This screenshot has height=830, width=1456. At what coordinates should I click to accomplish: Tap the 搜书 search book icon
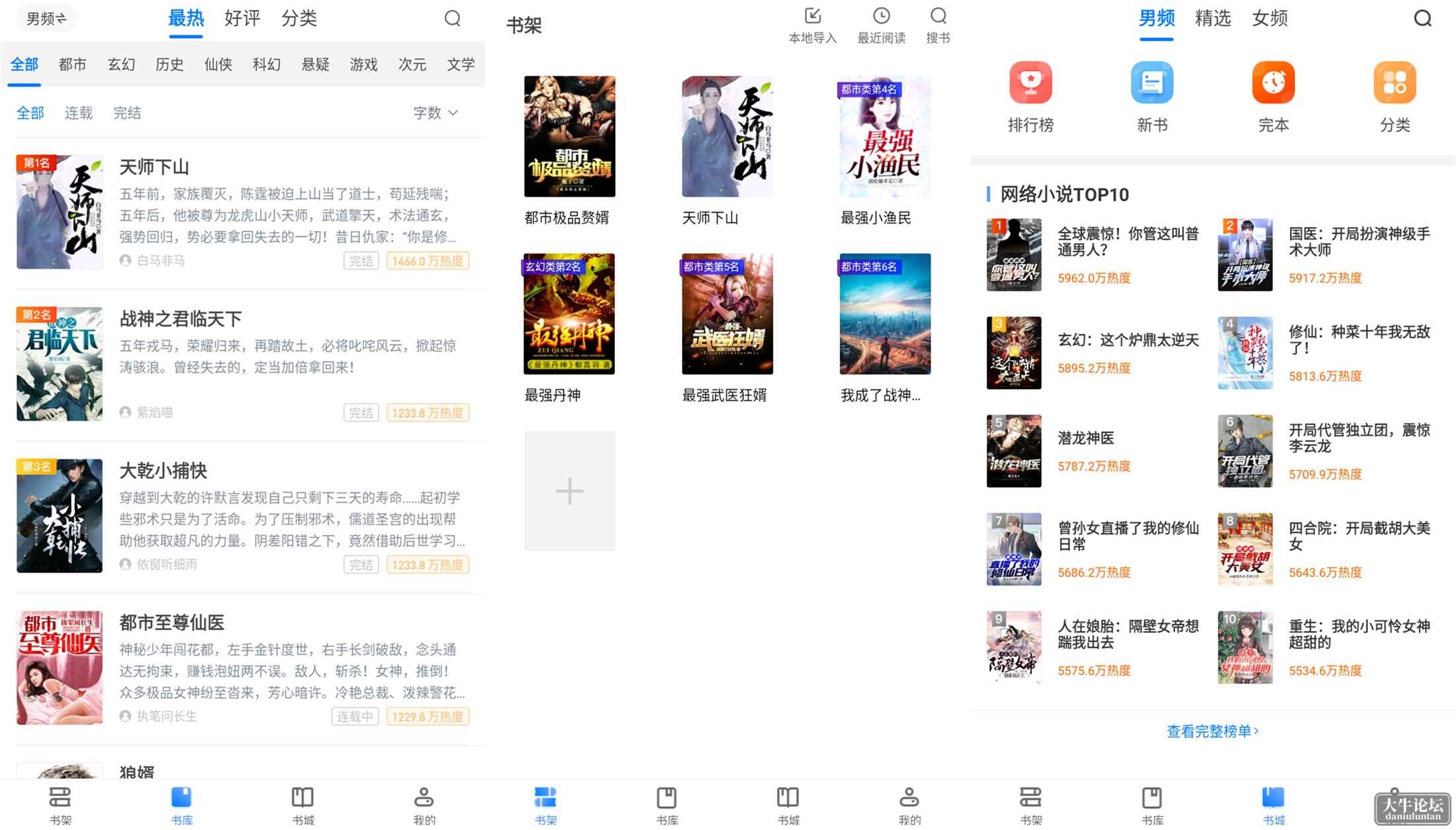[x=938, y=16]
